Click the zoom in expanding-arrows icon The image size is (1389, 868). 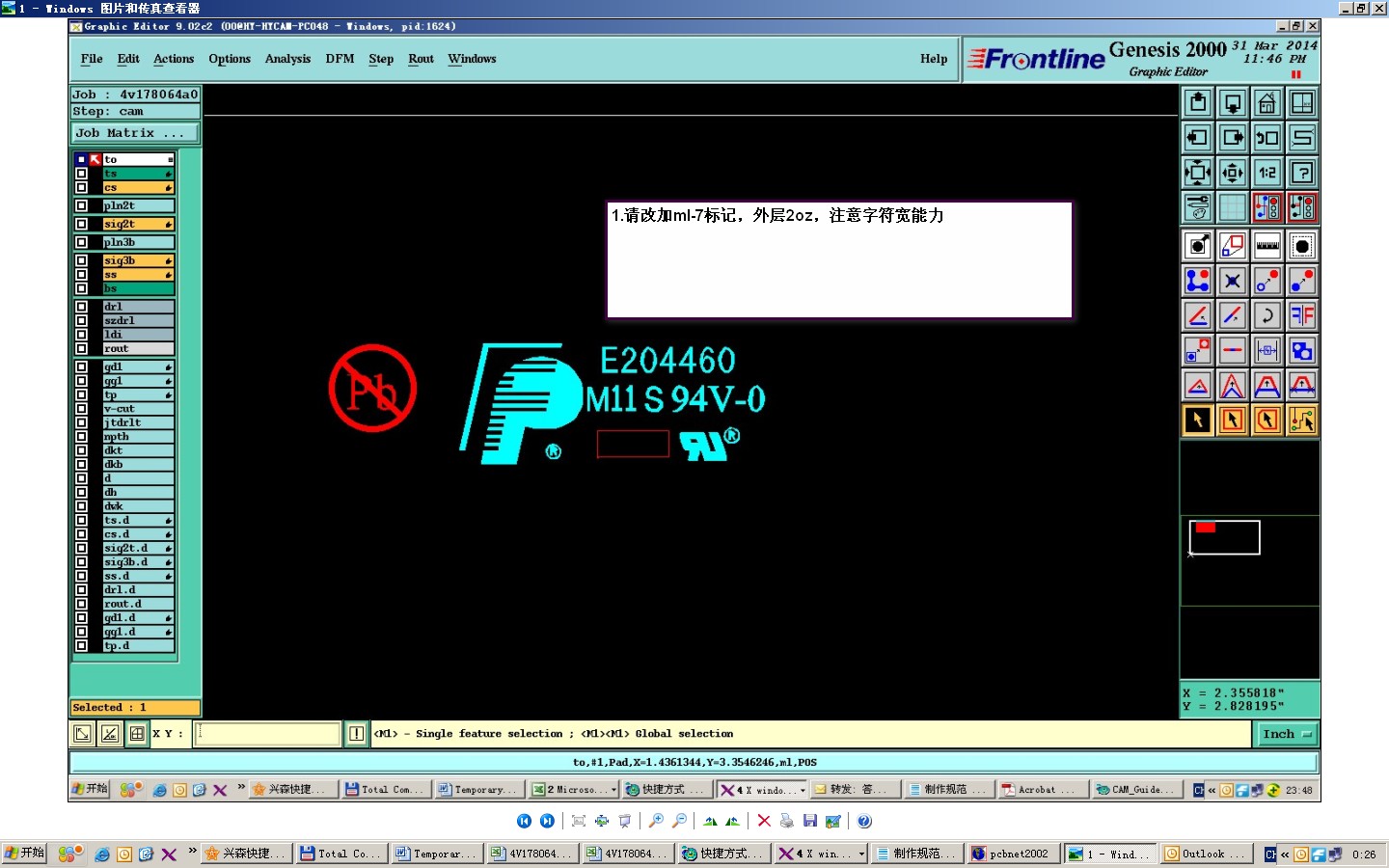[1198, 173]
